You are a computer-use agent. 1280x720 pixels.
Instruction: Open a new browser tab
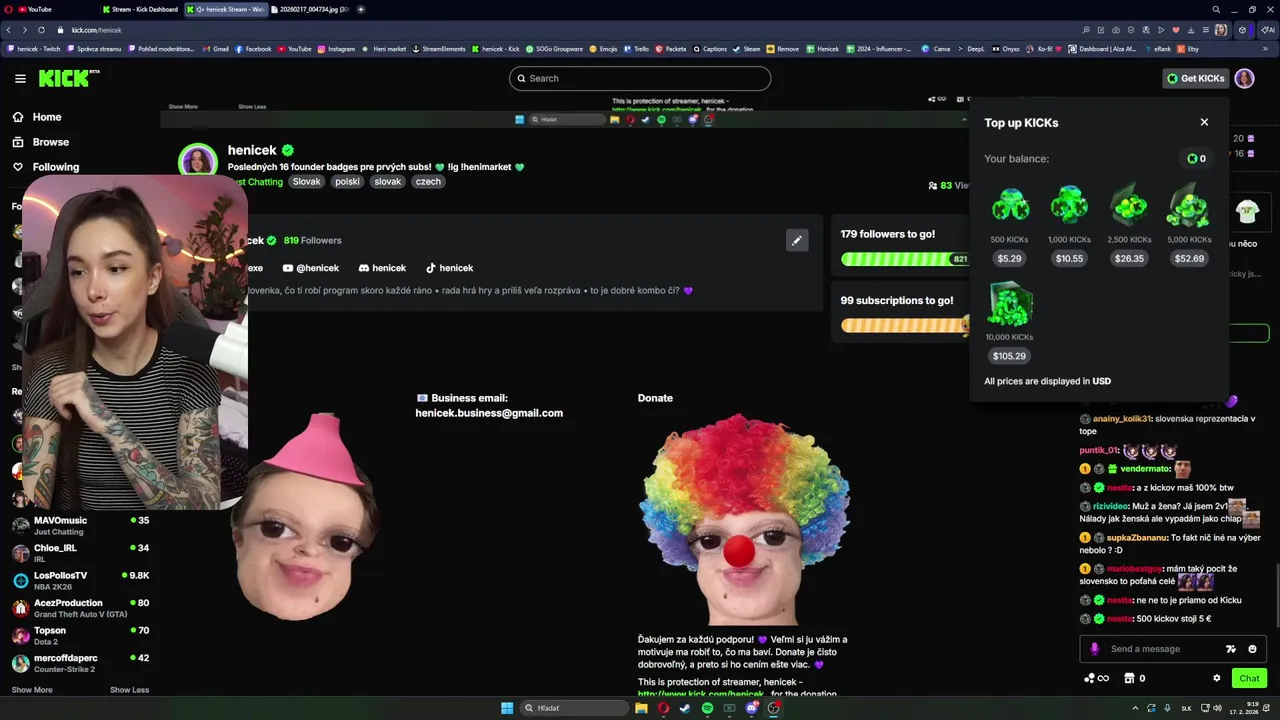coord(361,9)
